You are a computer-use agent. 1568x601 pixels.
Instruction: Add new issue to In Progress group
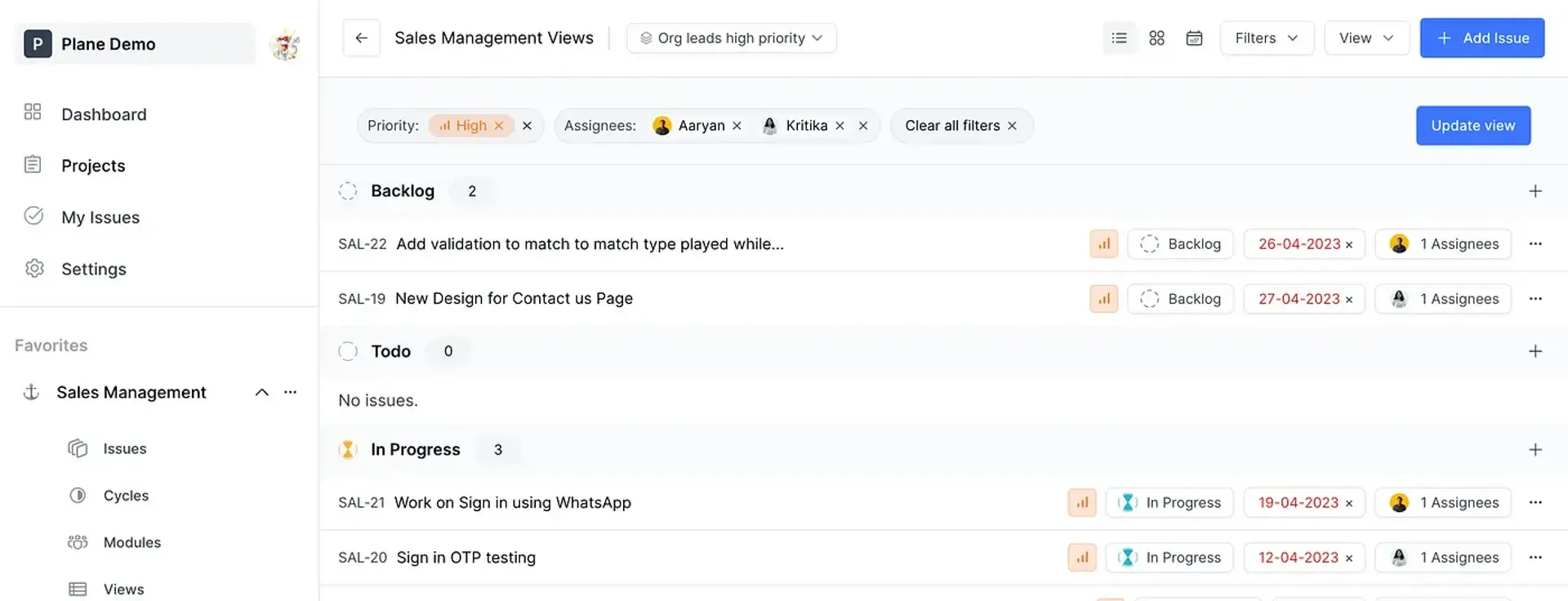1535,450
